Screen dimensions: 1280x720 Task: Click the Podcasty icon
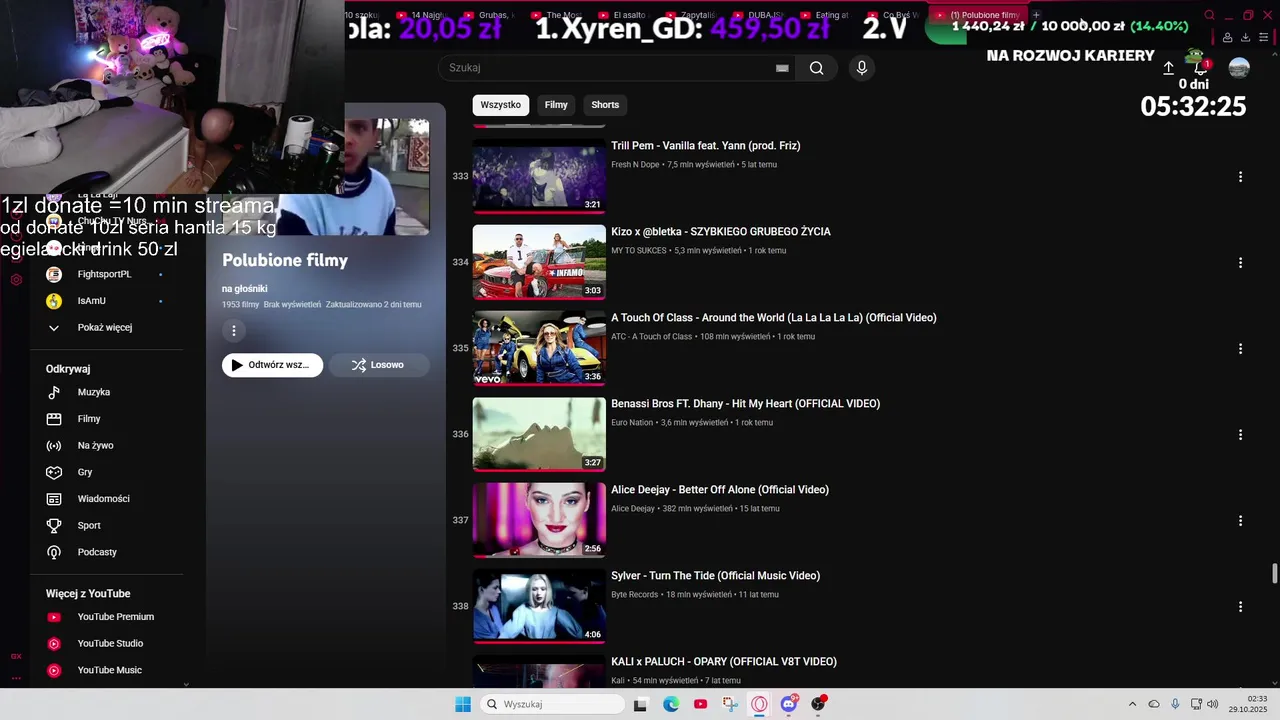(55, 552)
